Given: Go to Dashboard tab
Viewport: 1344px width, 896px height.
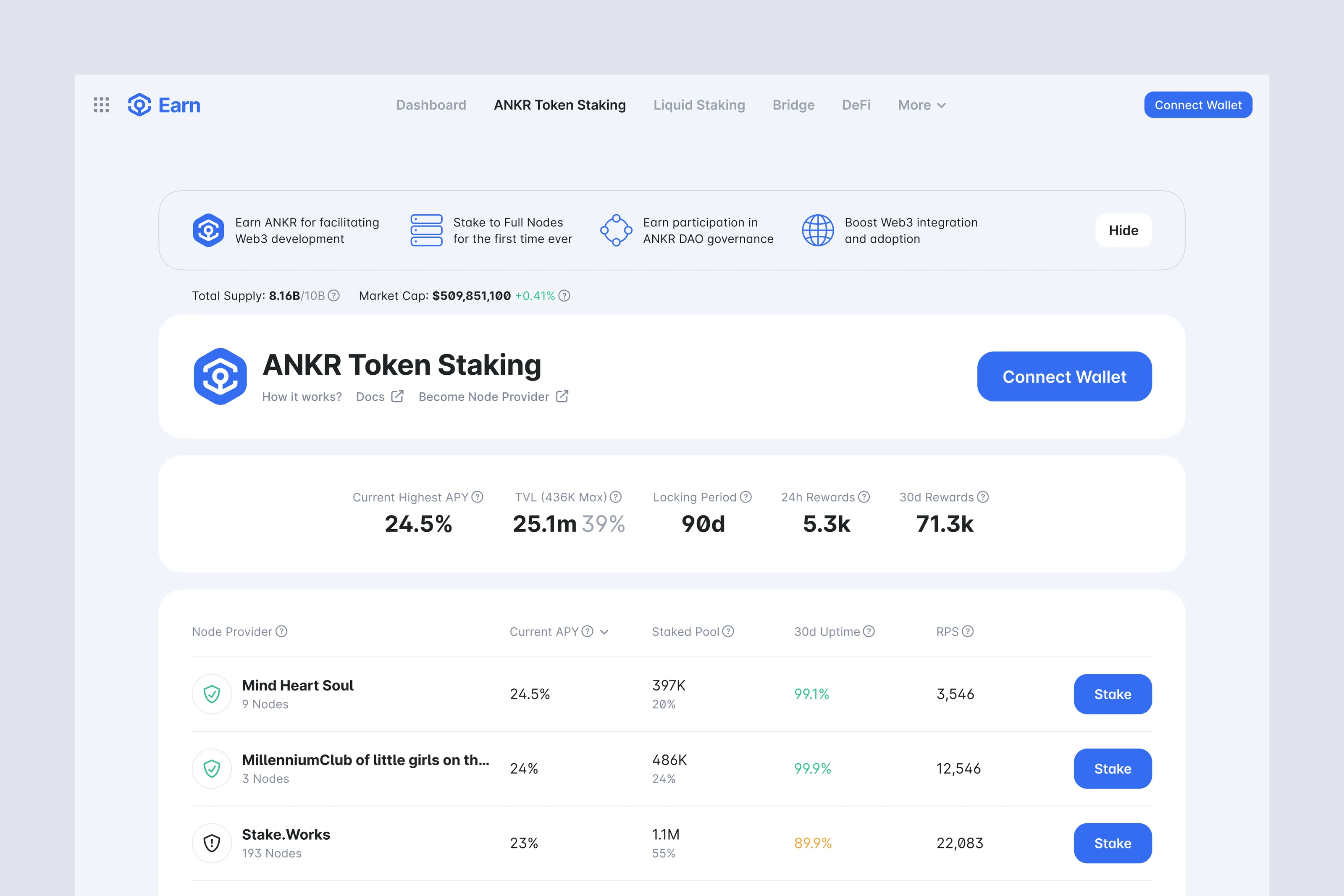Looking at the screenshot, I should click(431, 105).
